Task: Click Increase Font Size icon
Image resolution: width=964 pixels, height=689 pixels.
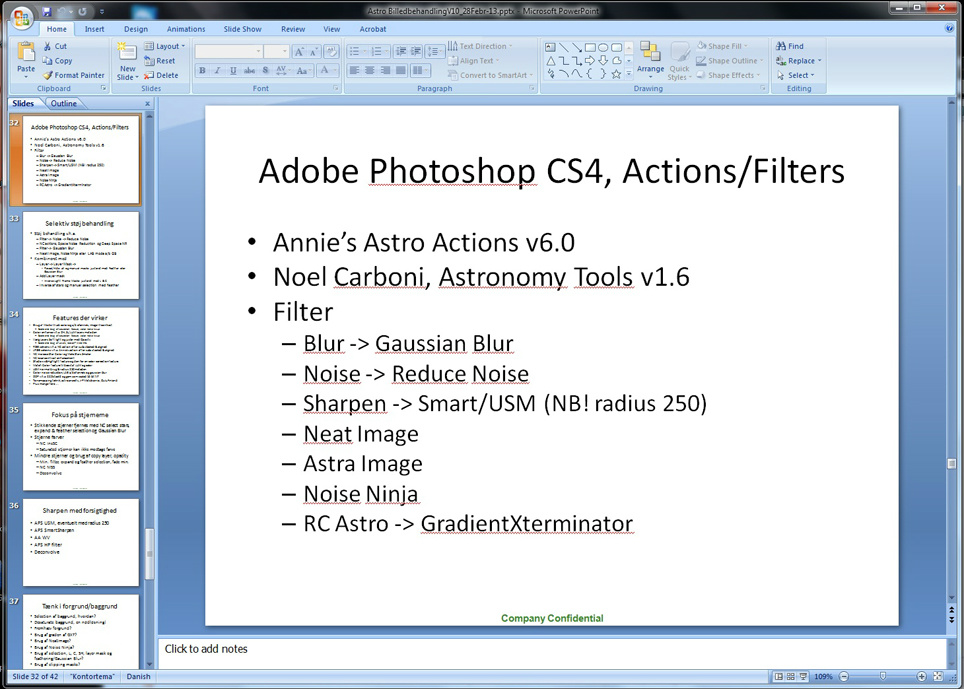Action: (x=299, y=52)
